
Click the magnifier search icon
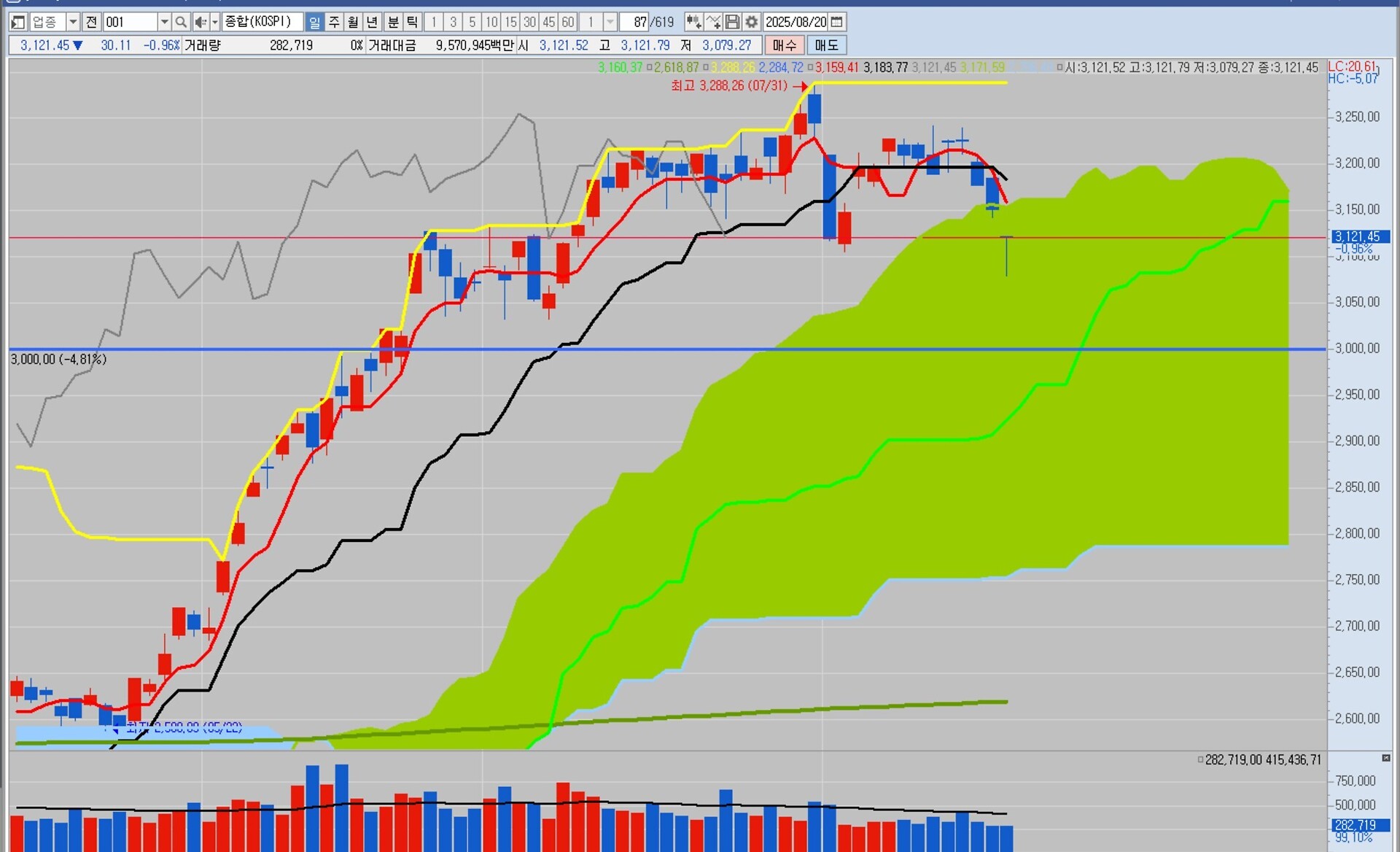click(181, 22)
